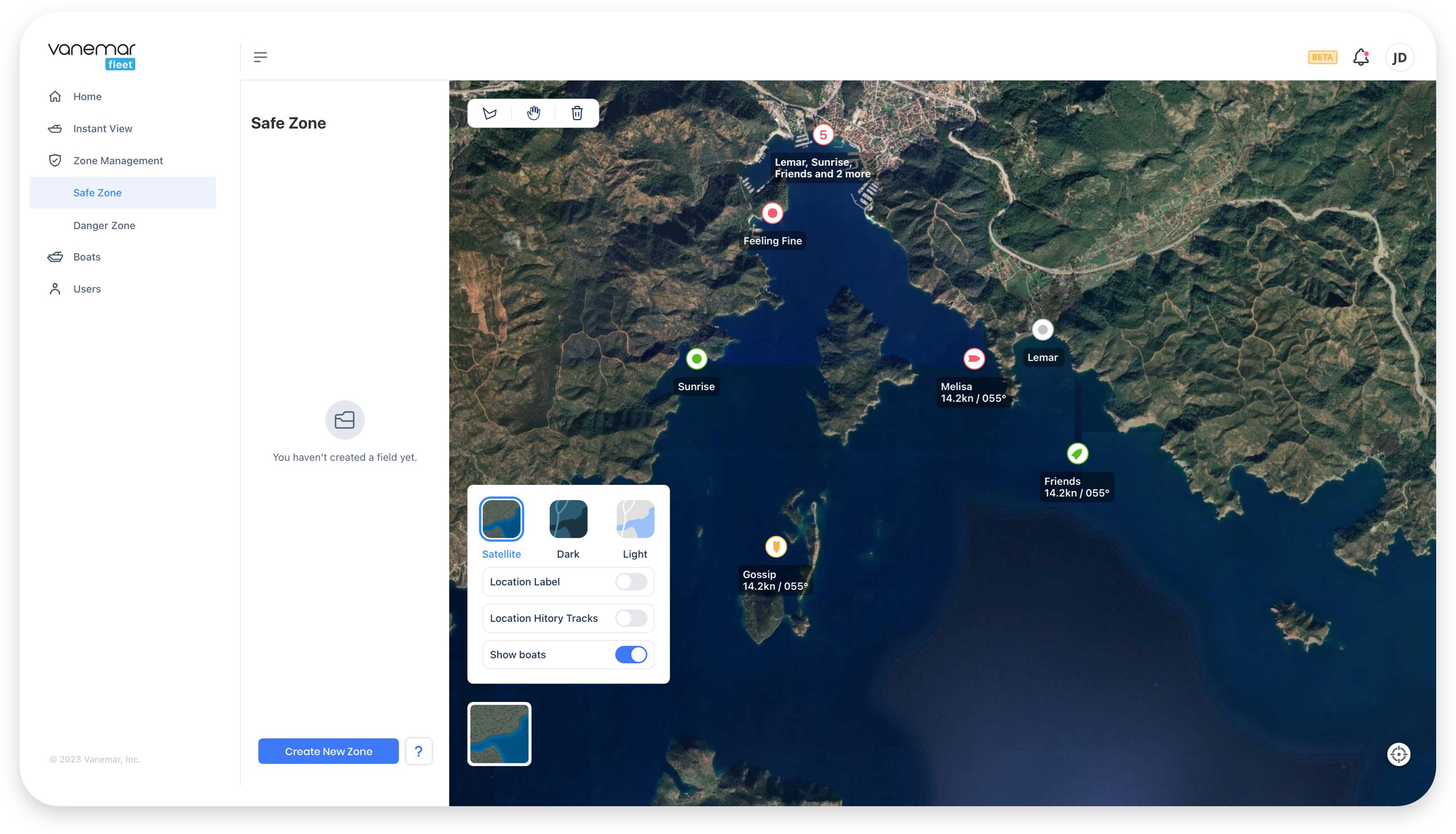Viewport: 1456px width, 834px height.
Task: Open help with the question mark button
Action: [418, 752]
